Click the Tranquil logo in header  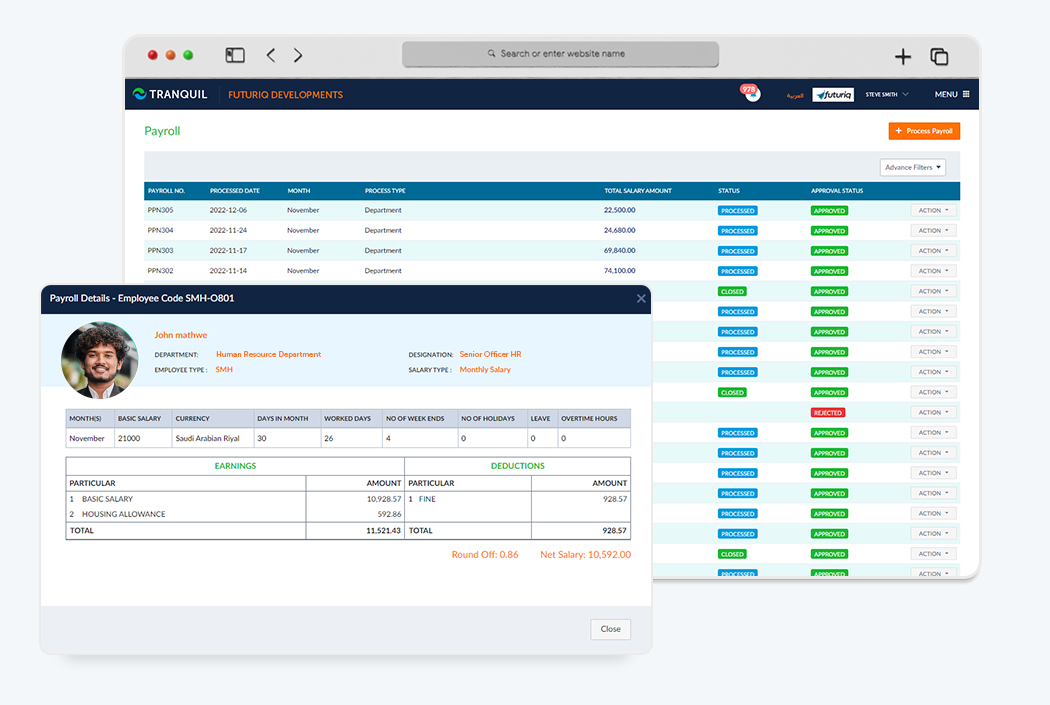[170, 94]
